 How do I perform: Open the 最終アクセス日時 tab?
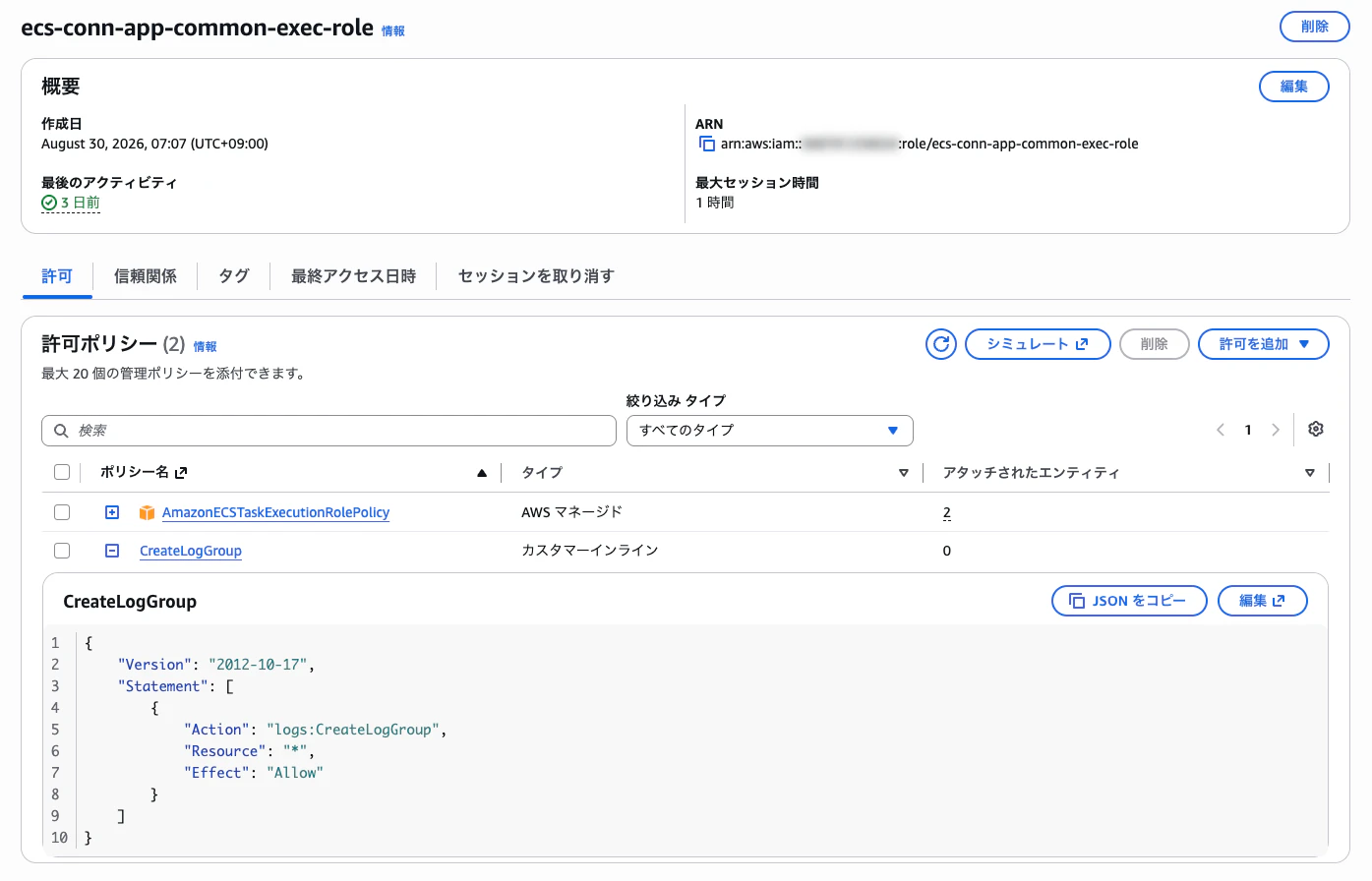(x=353, y=276)
